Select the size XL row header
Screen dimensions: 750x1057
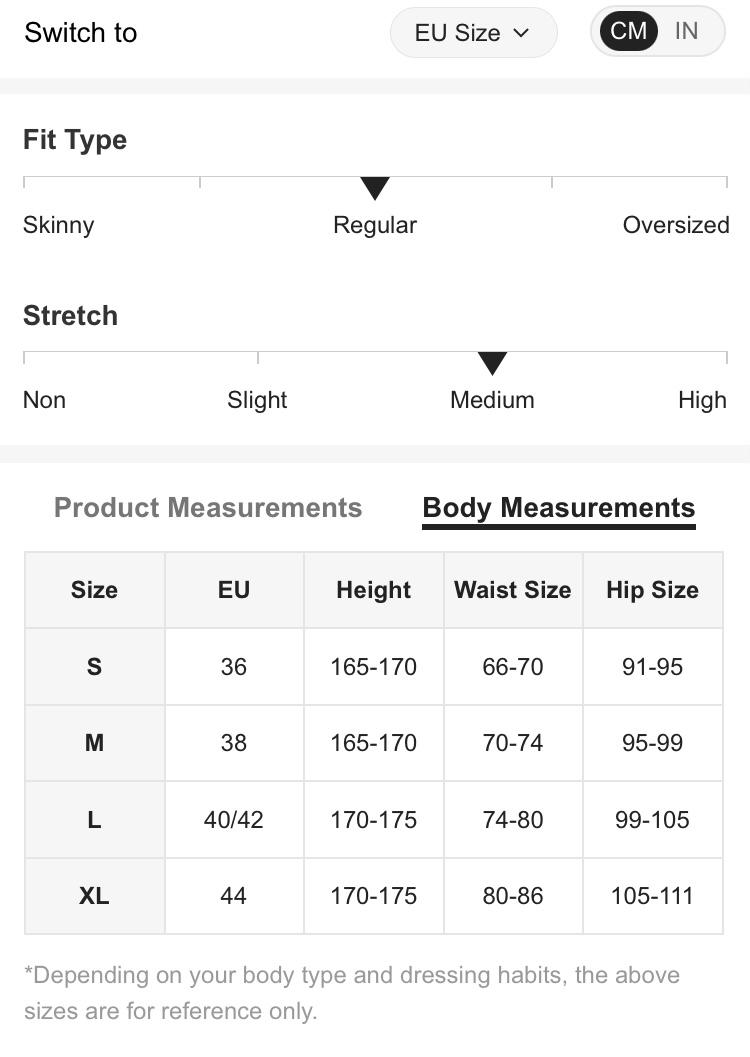(94, 896)
